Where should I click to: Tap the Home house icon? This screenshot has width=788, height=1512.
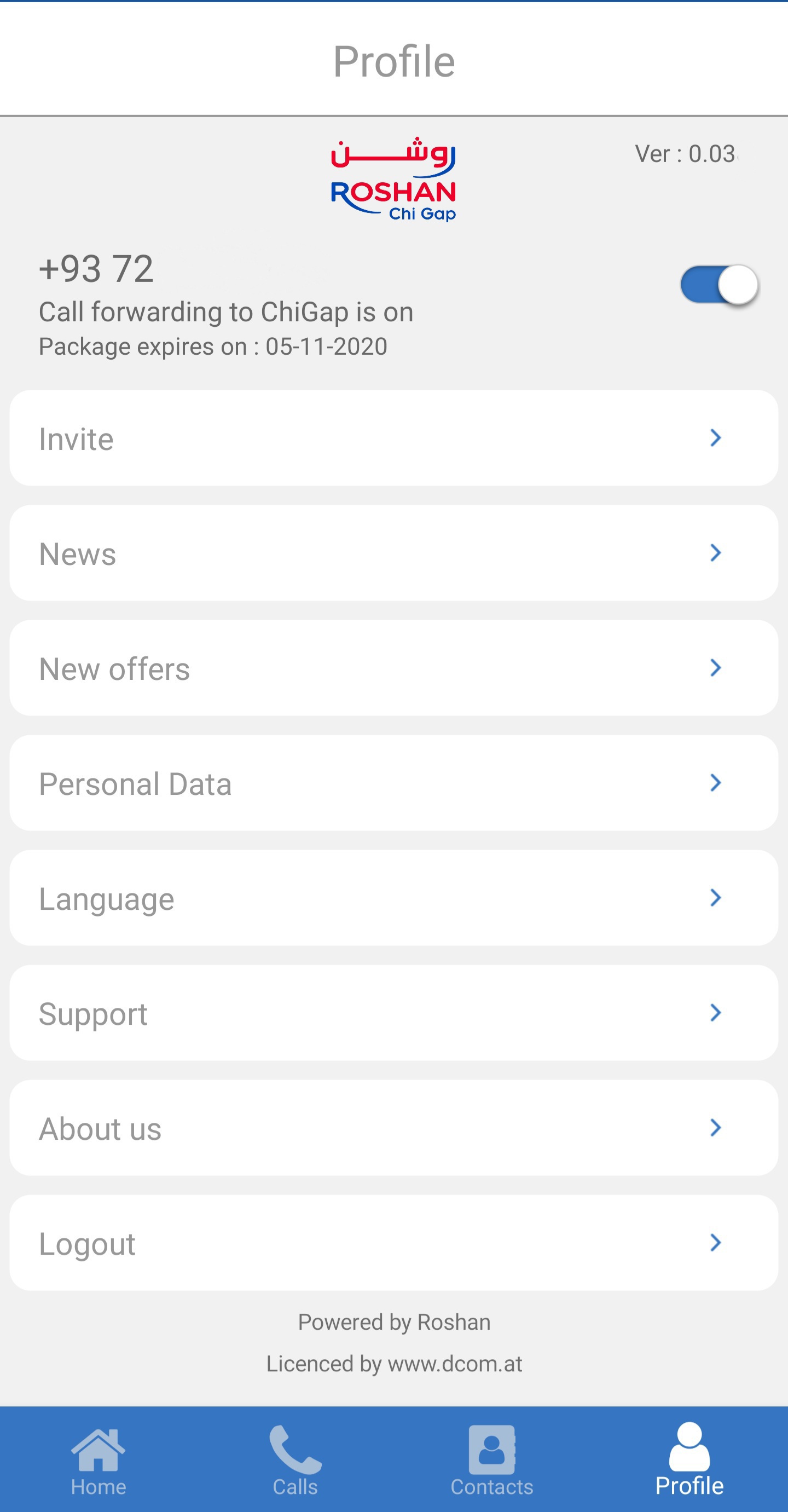pyautogui.click(x=98, y=1450)
